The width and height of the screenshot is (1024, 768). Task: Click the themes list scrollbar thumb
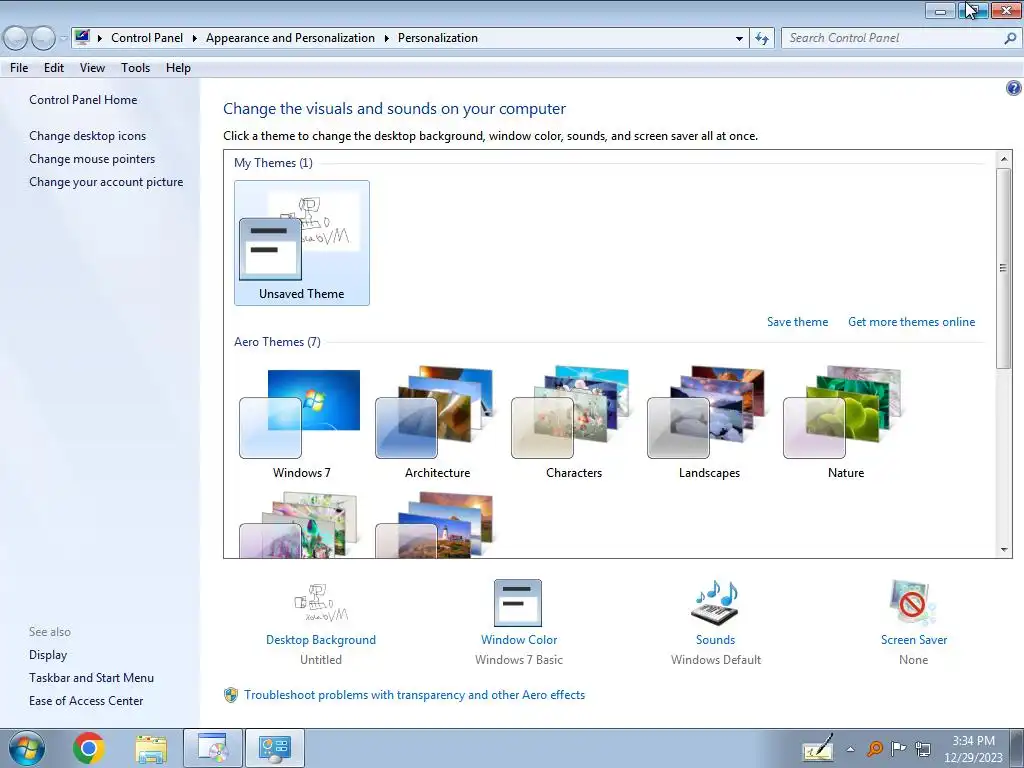coord(1004,268)
